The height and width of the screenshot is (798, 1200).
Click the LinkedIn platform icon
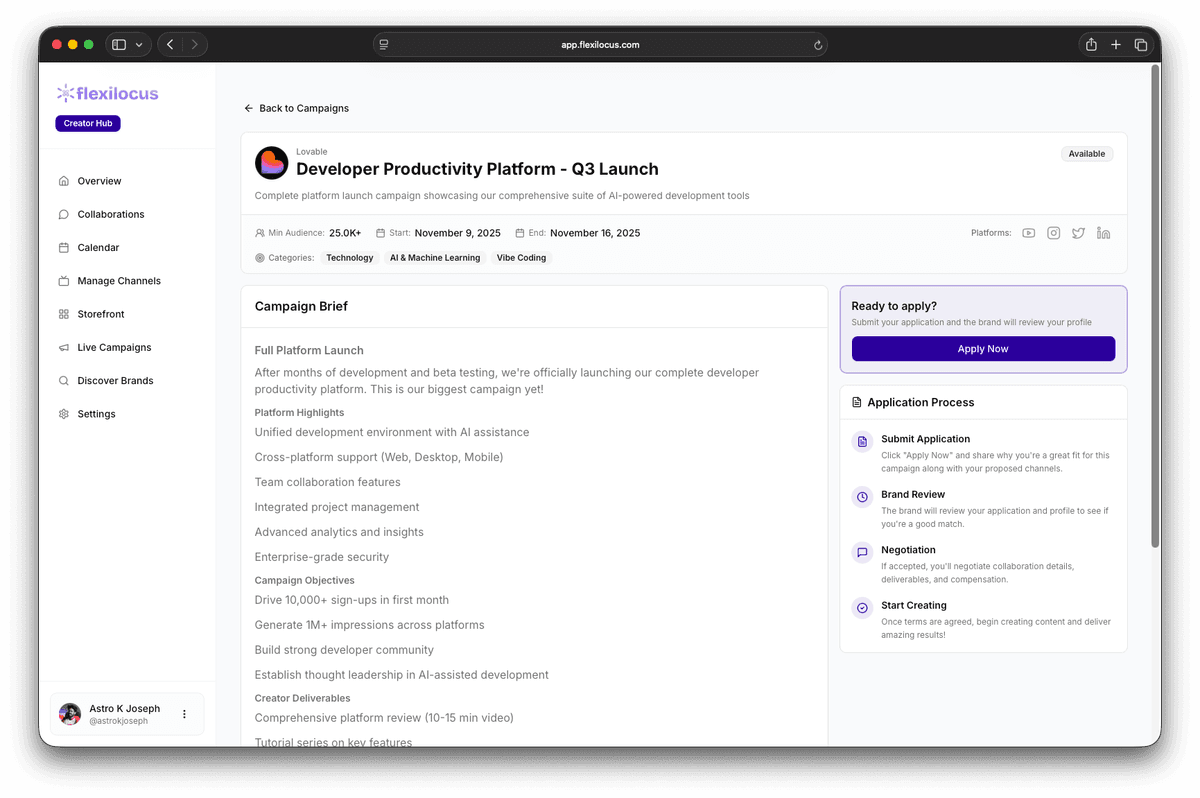pyautogui.click(x=1103, y=233)
